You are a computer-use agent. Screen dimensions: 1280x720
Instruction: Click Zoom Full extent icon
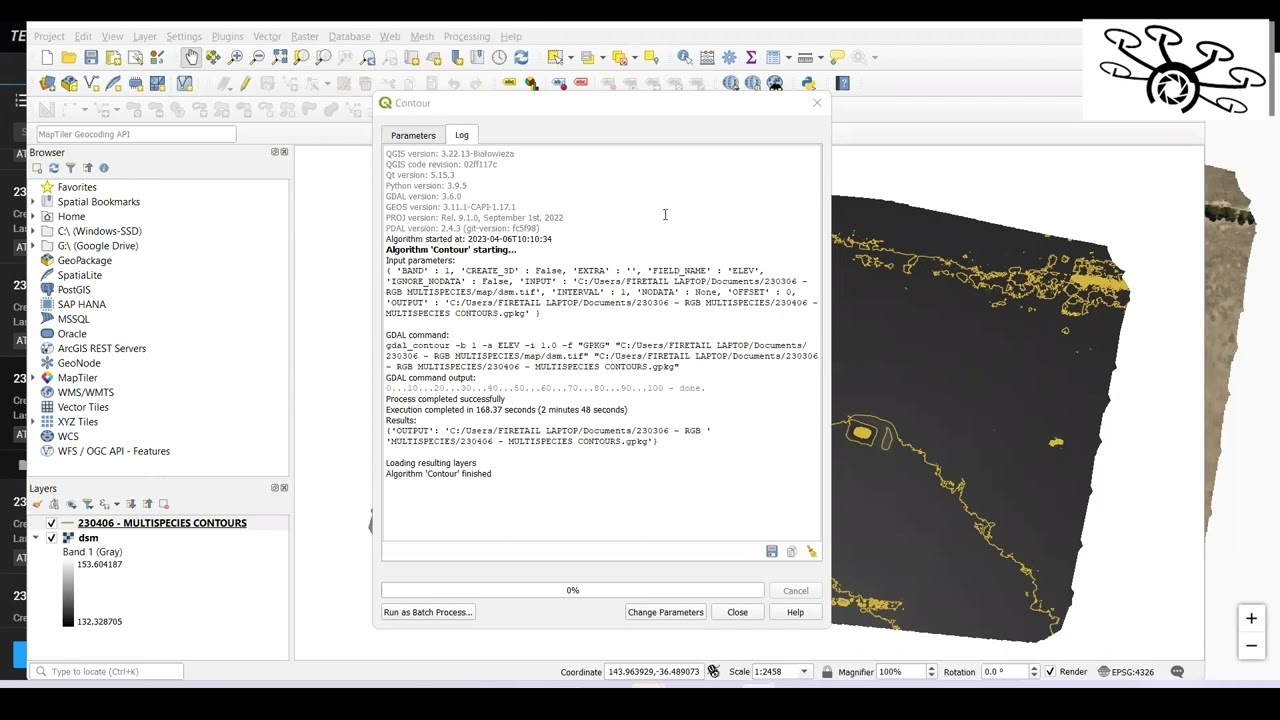(x=279, y=58)
